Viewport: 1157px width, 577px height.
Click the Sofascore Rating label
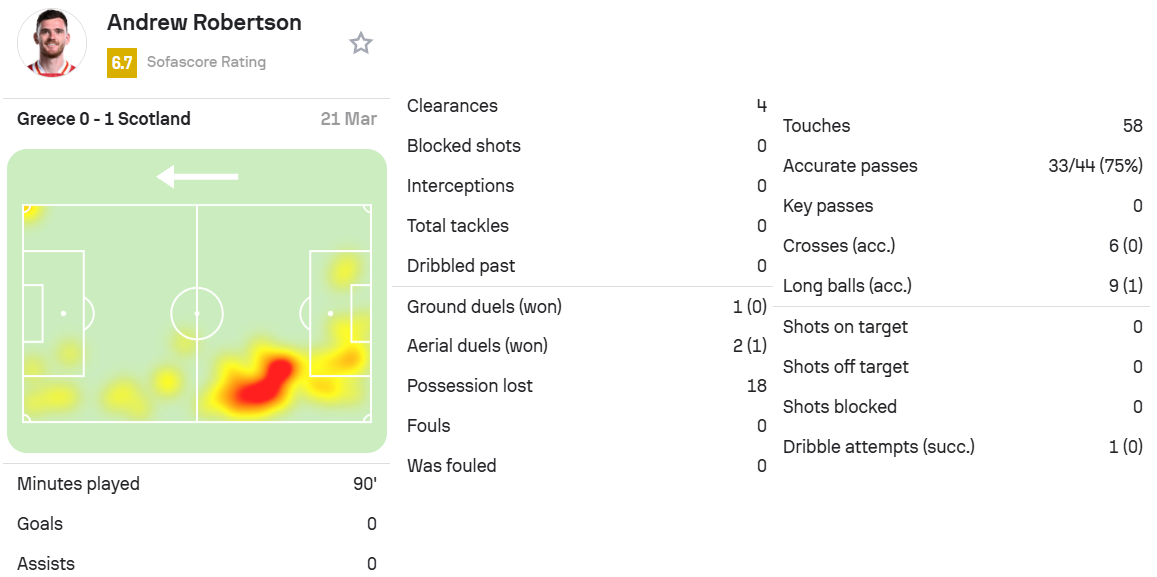pos(207,62)
